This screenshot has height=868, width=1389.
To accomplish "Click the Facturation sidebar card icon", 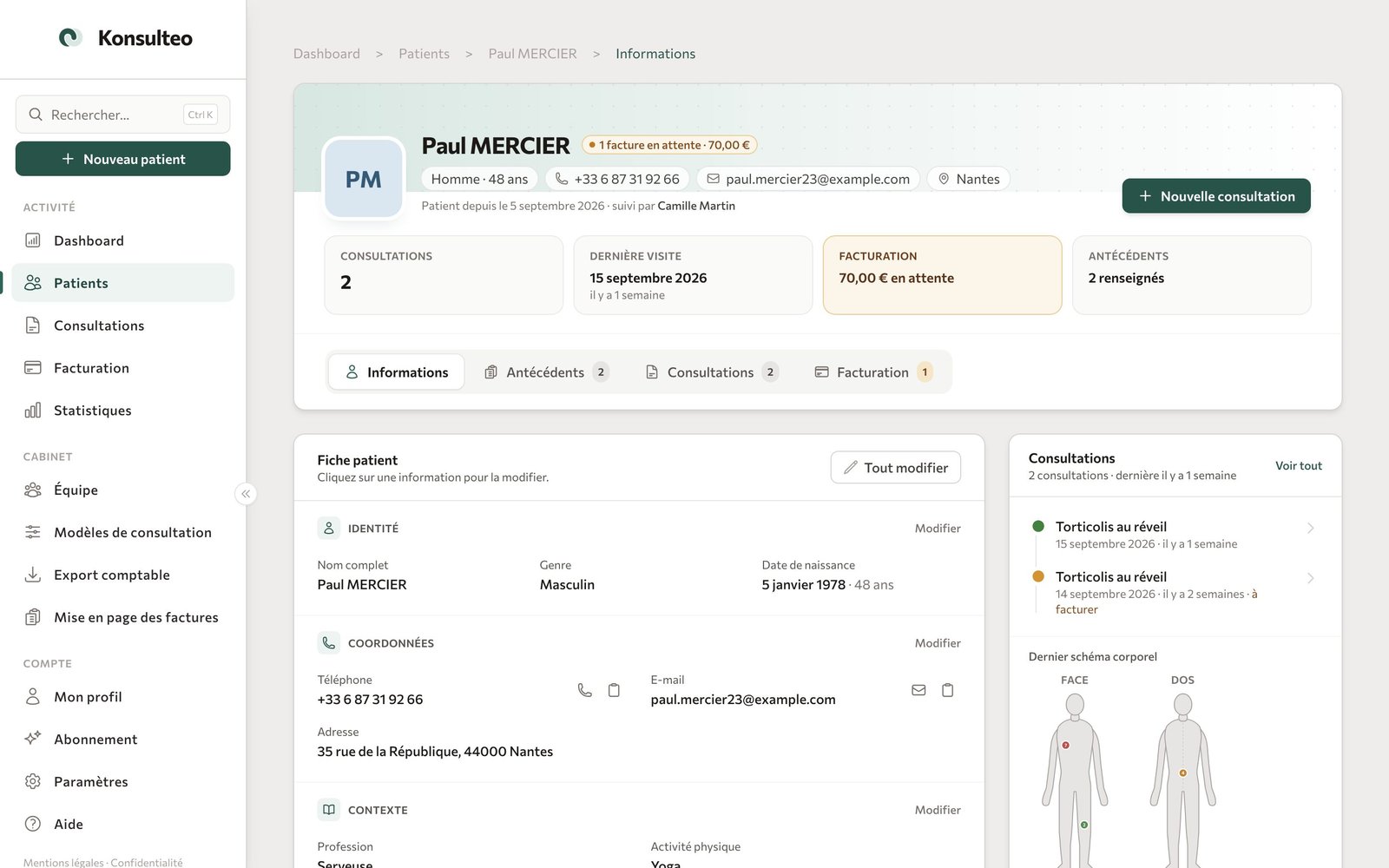I will pyautogui.click(x=33, y=368).
